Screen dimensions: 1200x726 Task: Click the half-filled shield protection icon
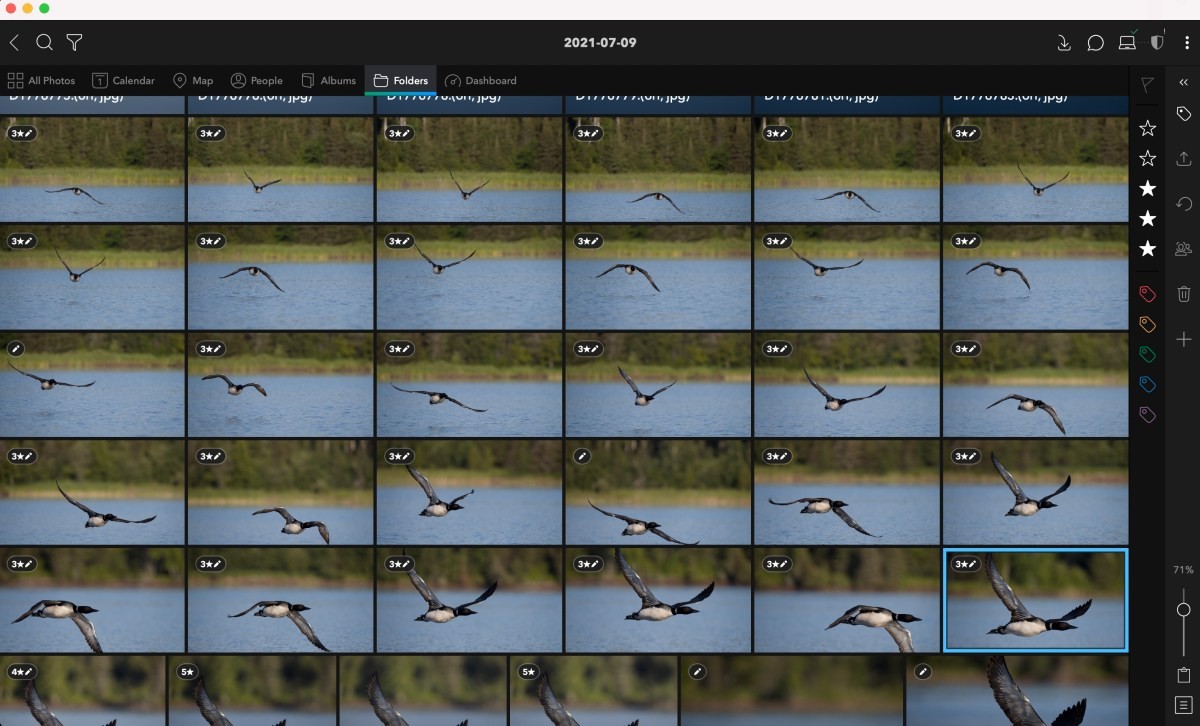(1157, 43)
